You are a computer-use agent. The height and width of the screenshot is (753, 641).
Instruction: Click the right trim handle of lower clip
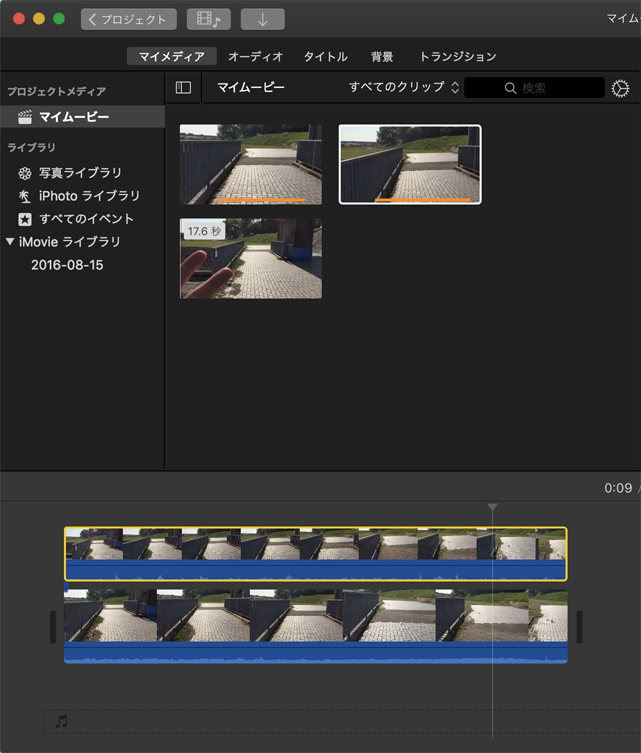tap(580, 627)
